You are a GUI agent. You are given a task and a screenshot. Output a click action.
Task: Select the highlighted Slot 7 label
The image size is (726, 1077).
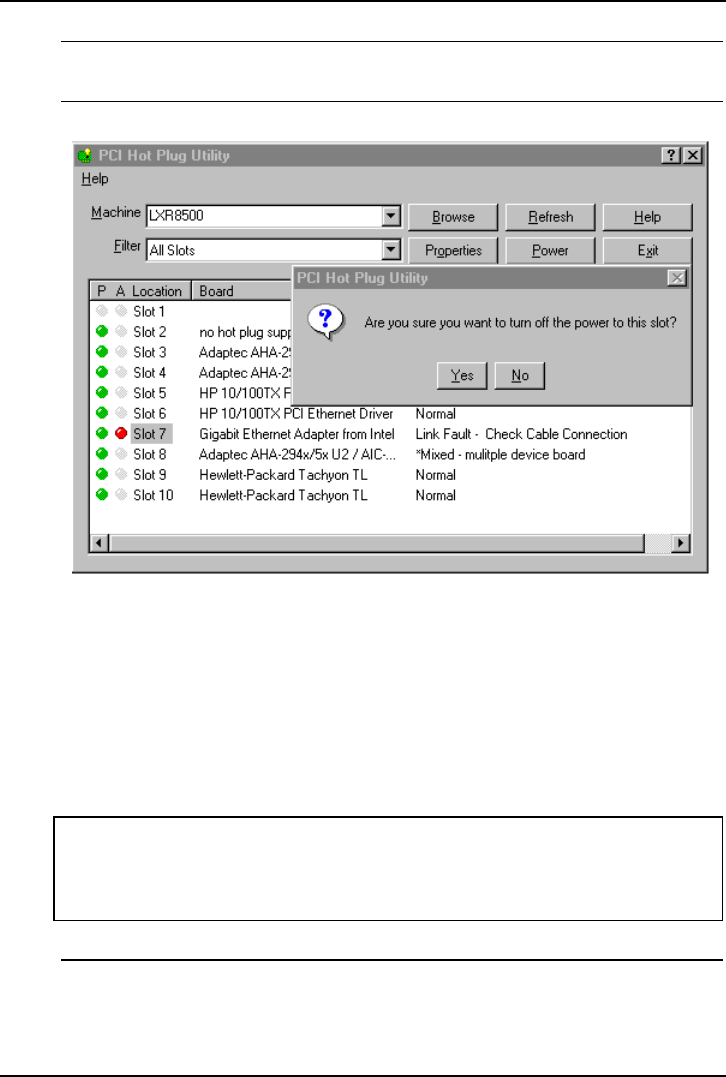point(150,433)
